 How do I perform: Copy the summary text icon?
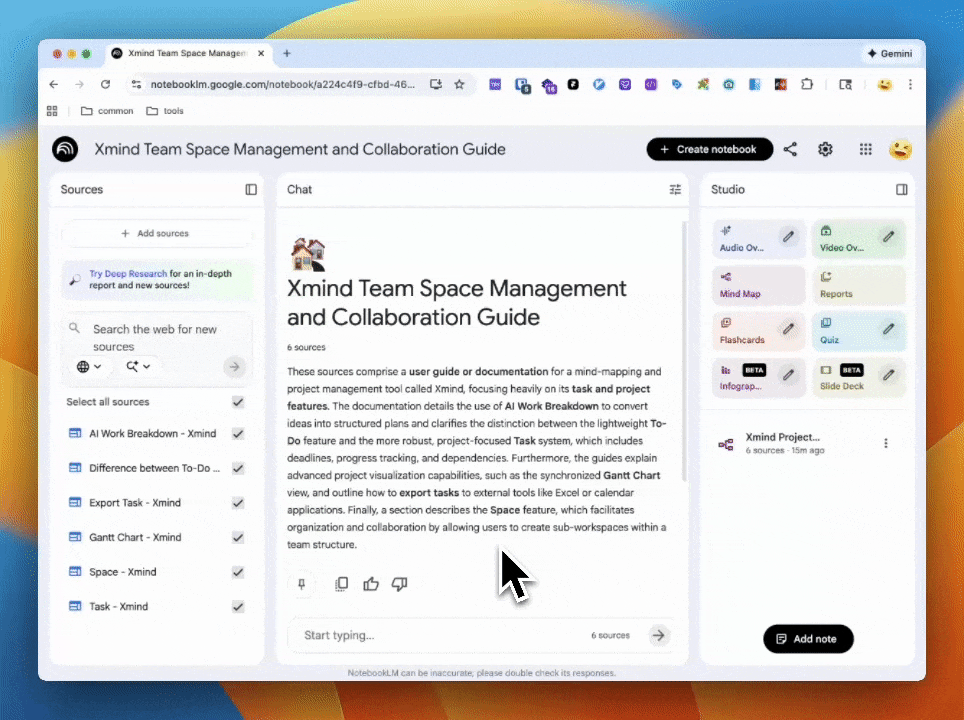point(342,584)
